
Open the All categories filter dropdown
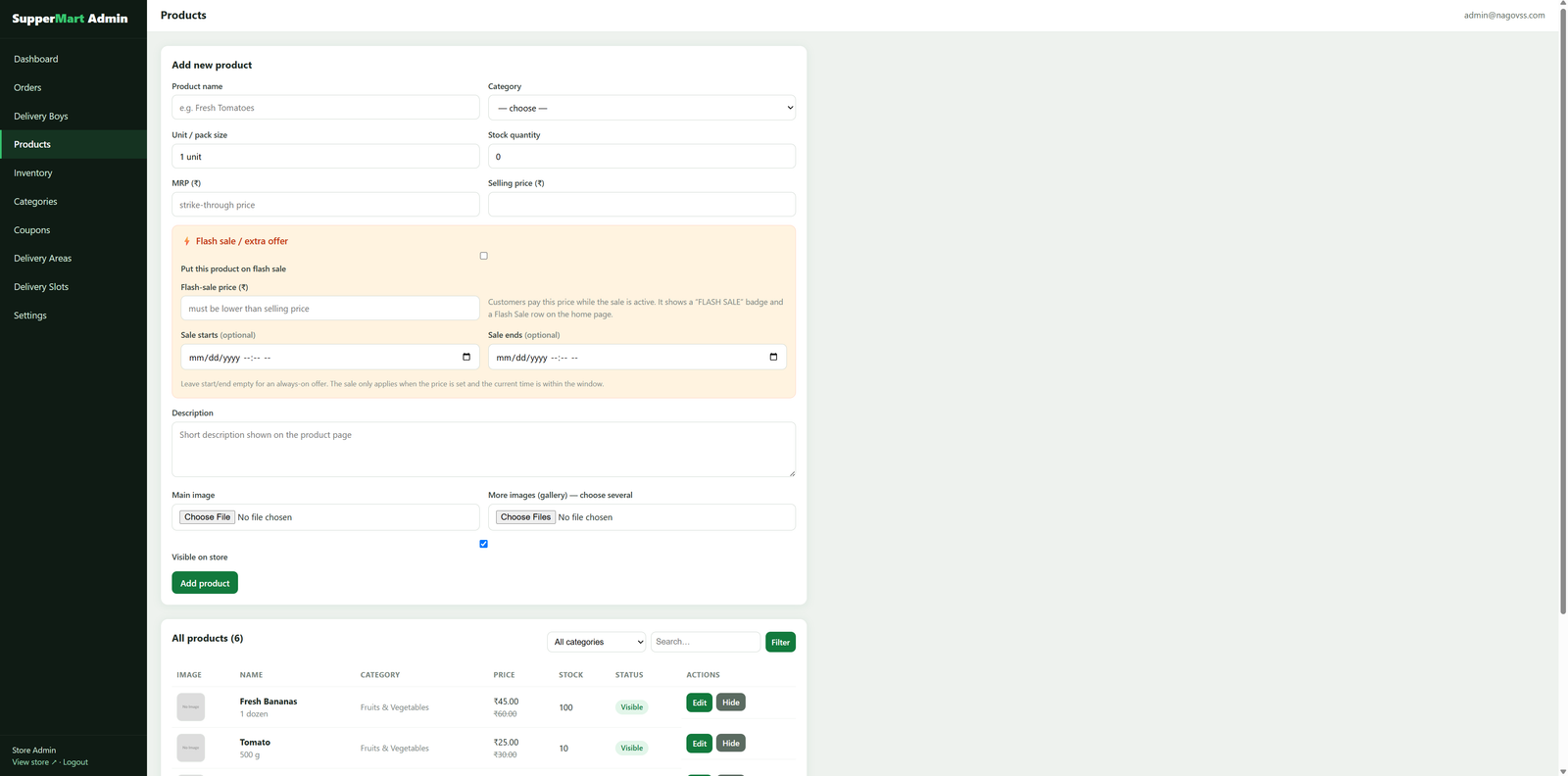597,642
